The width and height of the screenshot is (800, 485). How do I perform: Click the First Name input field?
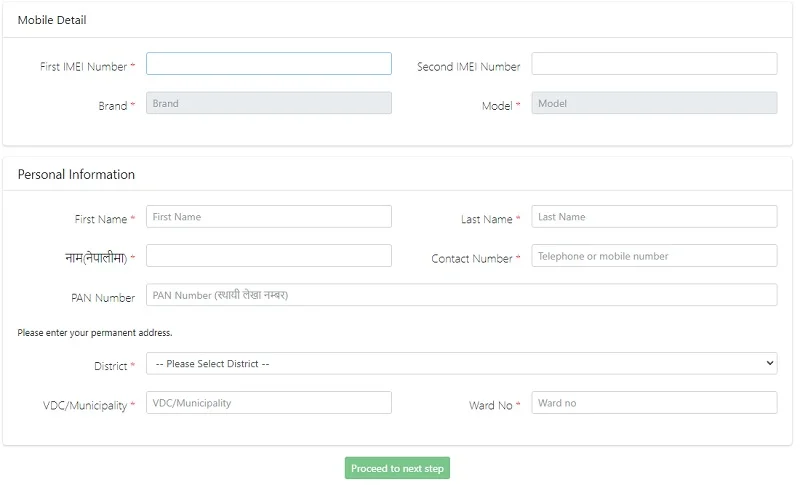(x=269, y=217)
